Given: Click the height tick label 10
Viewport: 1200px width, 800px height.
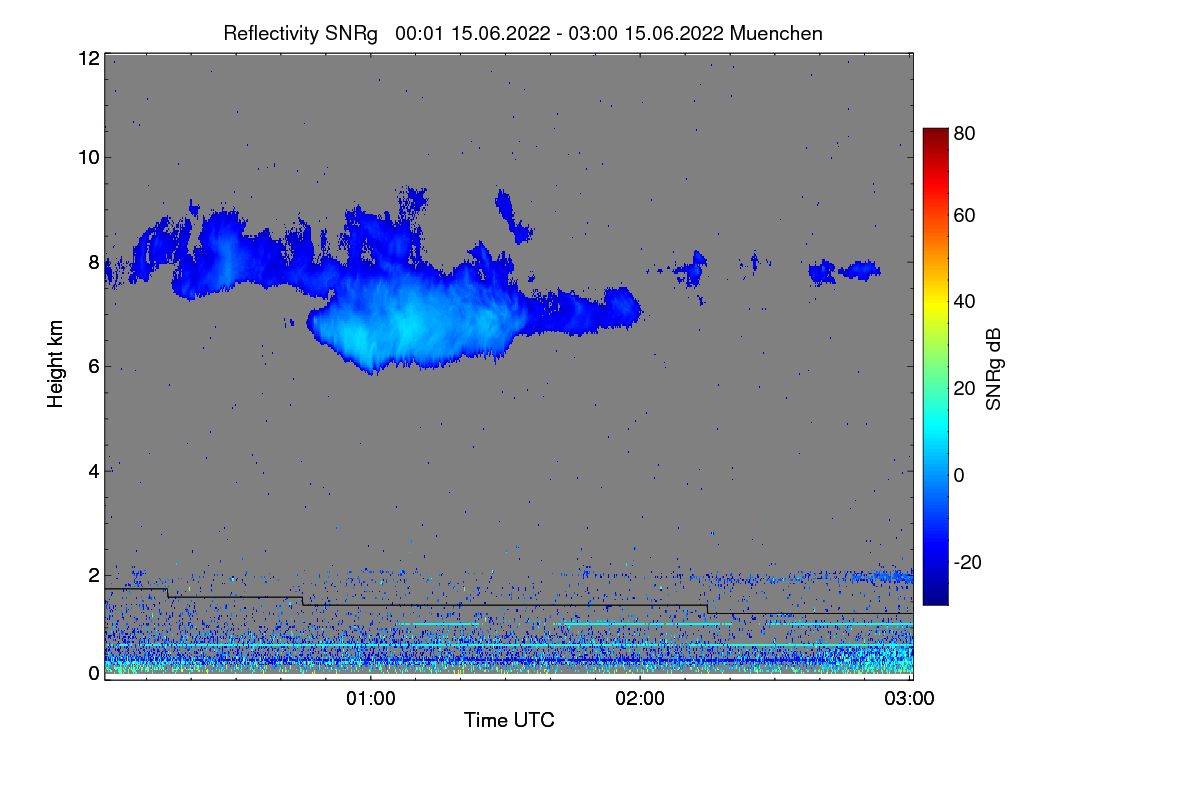Looking at the screenshot, I should pyautogui.click(x=88, y=157).
